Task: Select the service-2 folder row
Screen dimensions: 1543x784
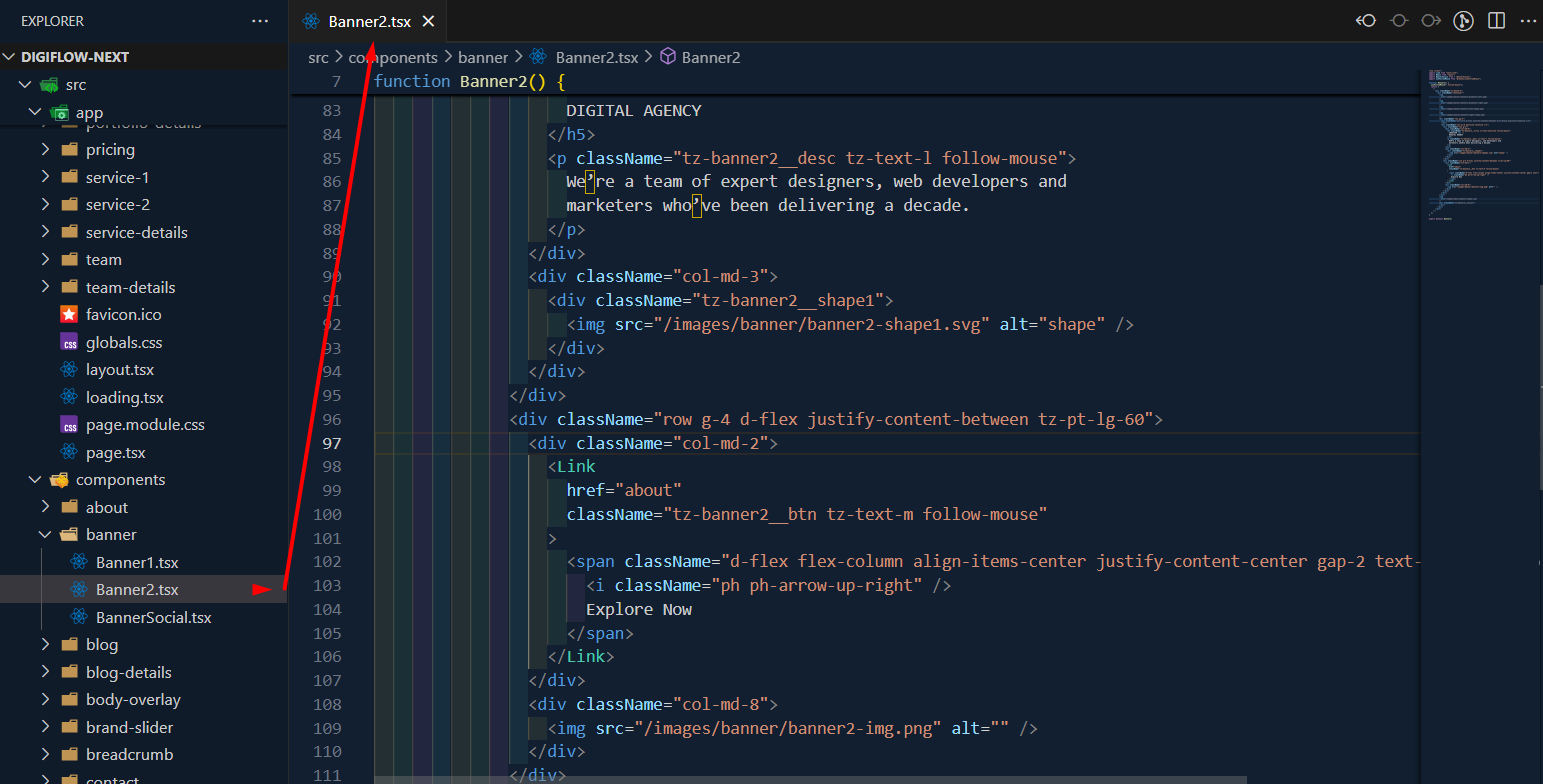Action: [x=144, y=204]
